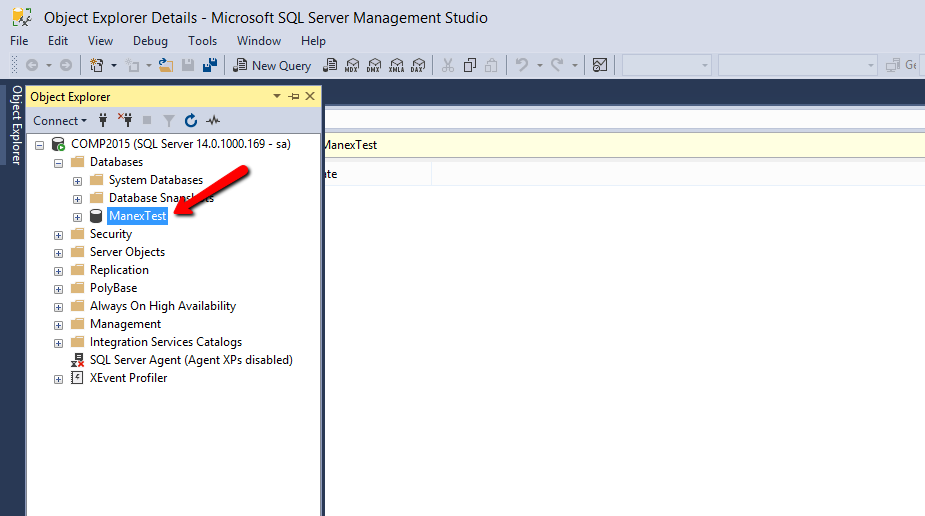Viewport: 925px width, 516px height.
Task: Refresh the Object Explorer tree
Action: click(191, 120)
